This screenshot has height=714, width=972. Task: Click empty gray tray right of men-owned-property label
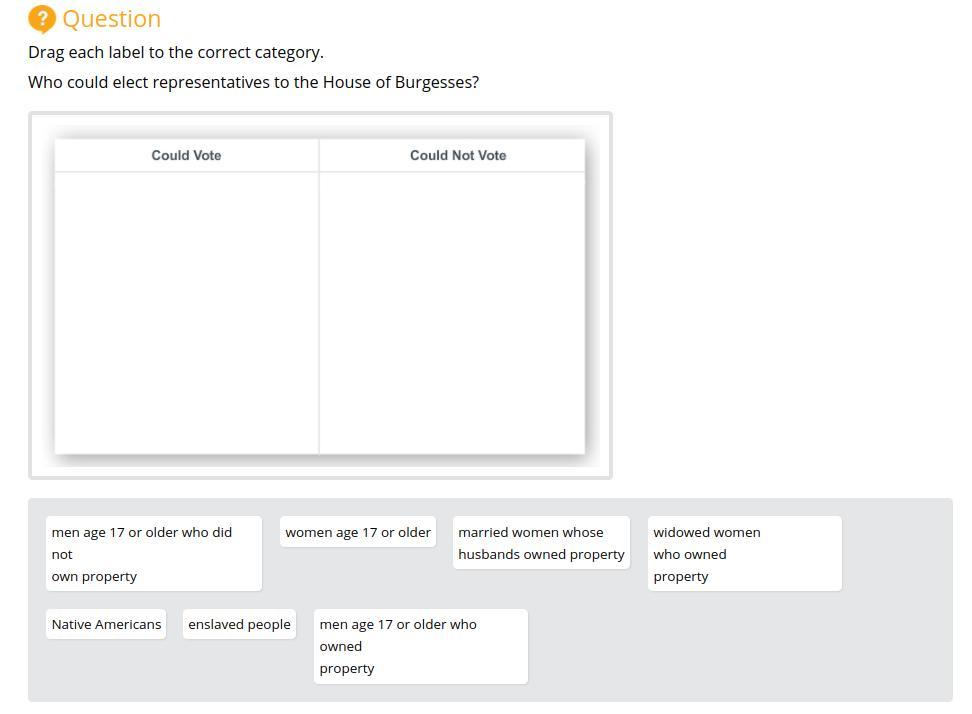(740, 646)
